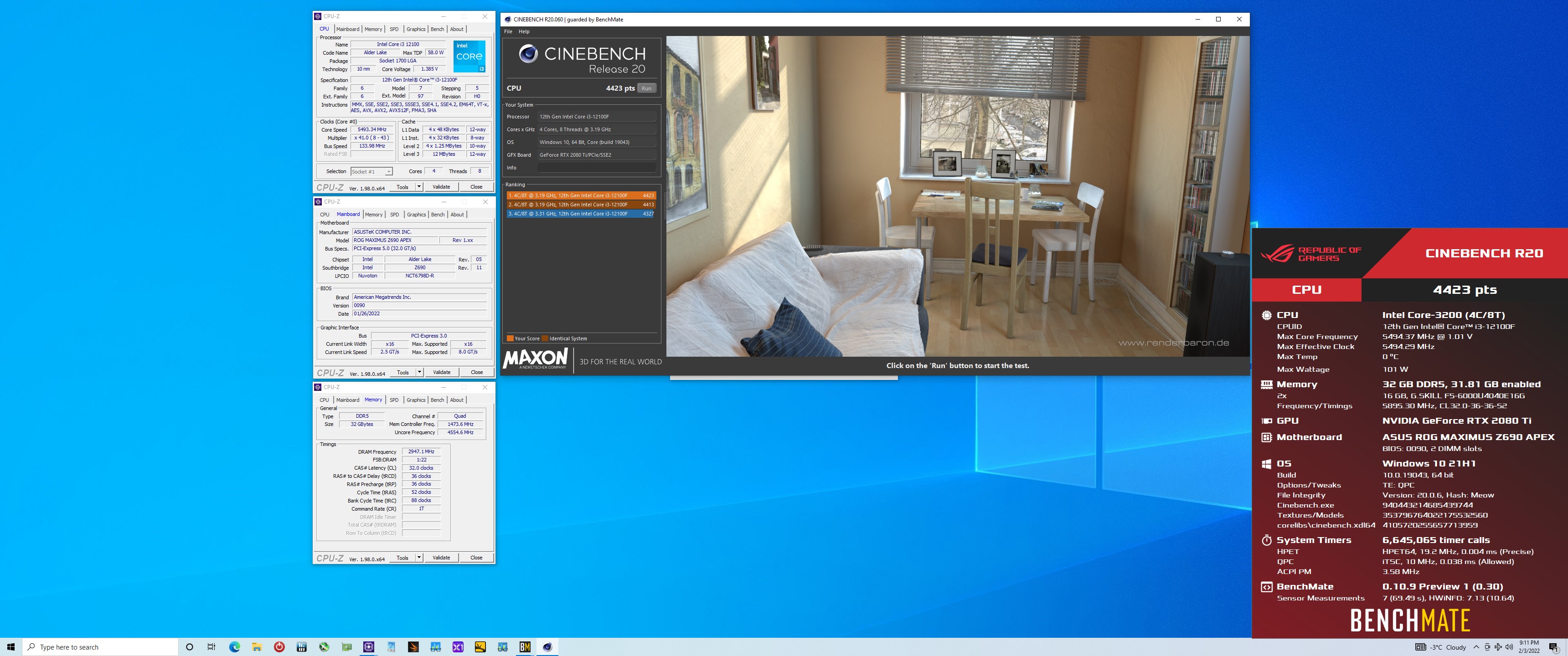1568x656 pixels.
Task: Click the dark bar-chart icon in taskbar
Action: [302, 647]
